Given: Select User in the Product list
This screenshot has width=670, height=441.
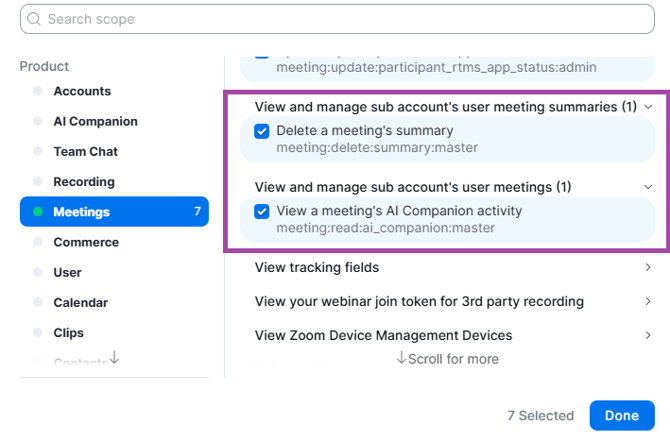Looking at the screenshot, I should tap(68, 272).
